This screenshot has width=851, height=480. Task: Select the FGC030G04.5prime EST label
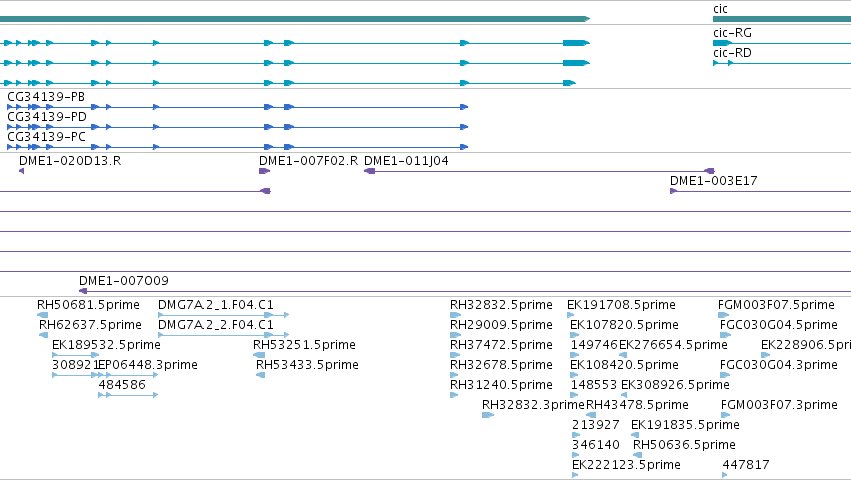(x=779, y=325)
